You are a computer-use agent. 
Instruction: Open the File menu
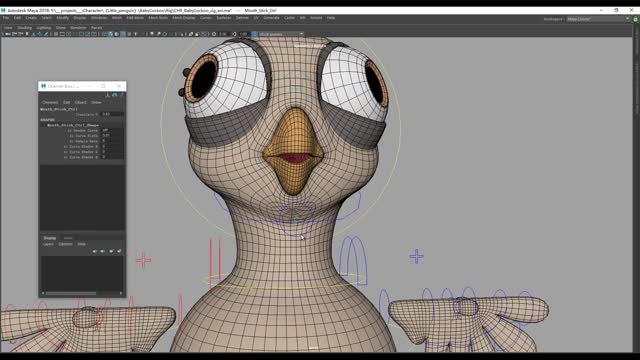6,18
